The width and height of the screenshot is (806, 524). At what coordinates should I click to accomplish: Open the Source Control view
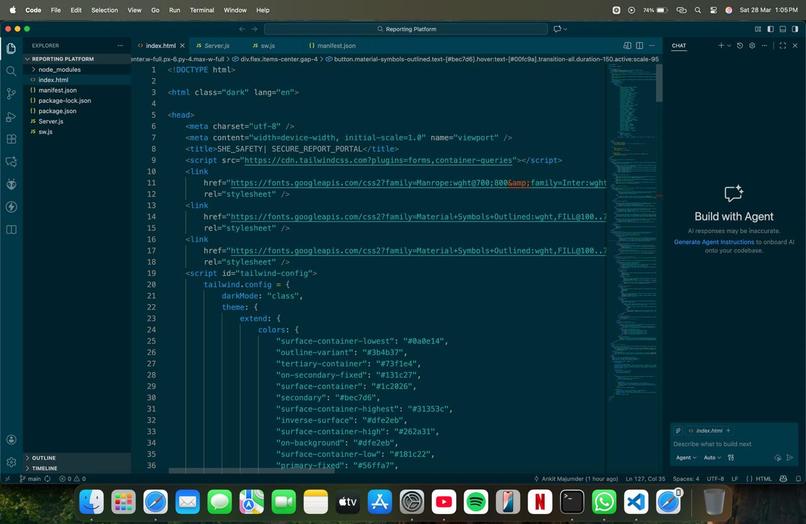pyautogui.click(x=11, y=94)
